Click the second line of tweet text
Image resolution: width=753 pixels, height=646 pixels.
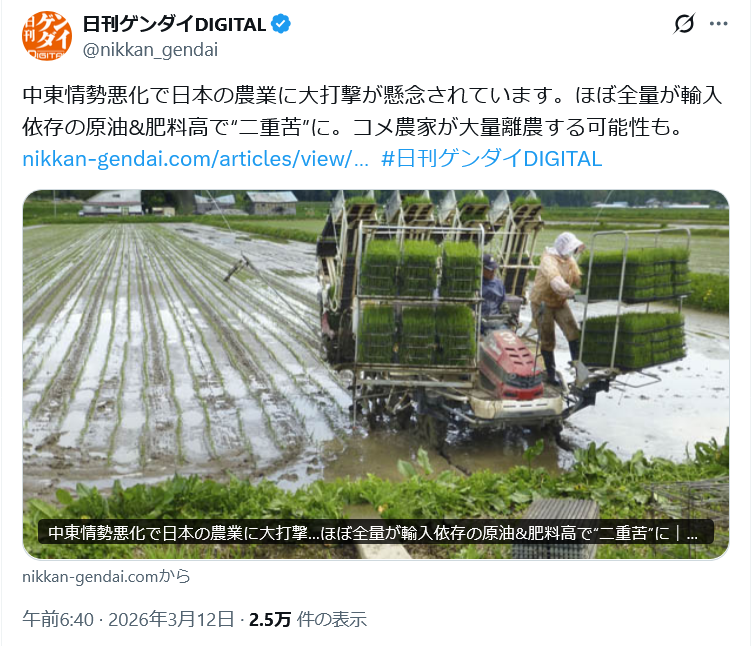point(352,127)
